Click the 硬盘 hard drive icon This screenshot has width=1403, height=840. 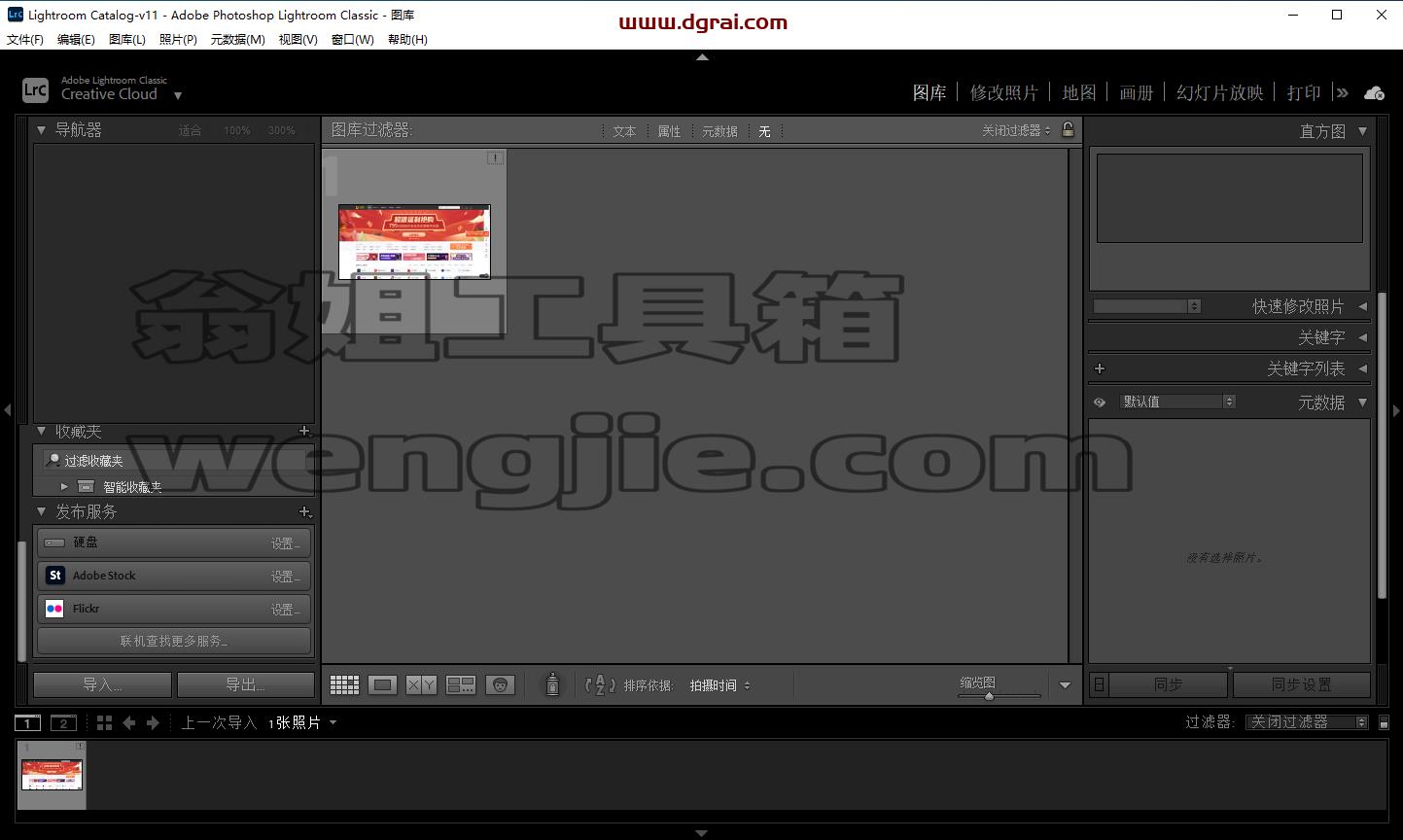(x=55, y=542)
